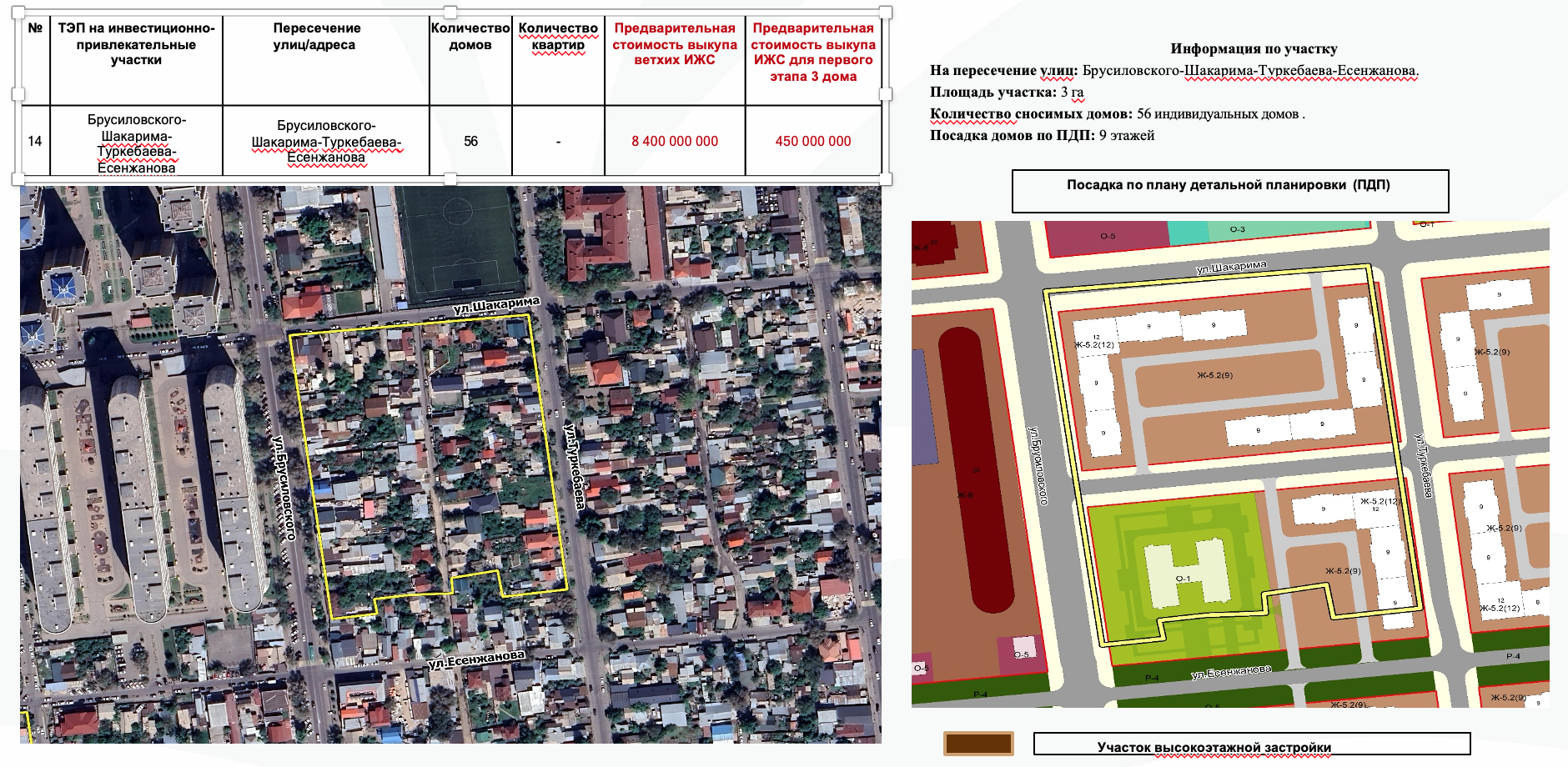The image size is (1568, 767).
Task: Click the "Количество квартир" column header
Action: pyautogui.click(x=558, y=58)
